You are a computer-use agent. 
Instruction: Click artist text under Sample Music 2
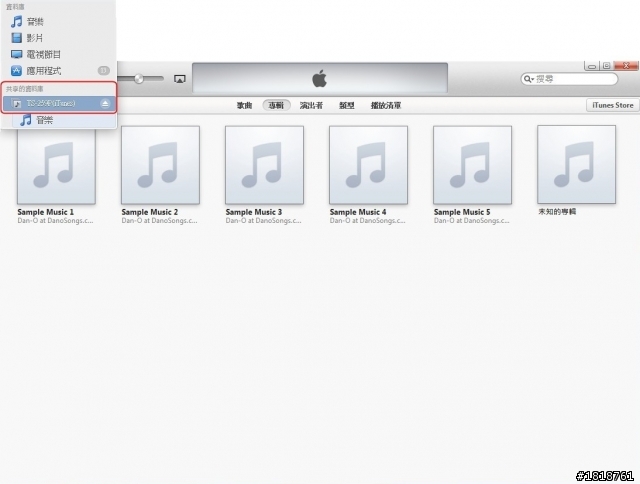[x=159, y=220]
